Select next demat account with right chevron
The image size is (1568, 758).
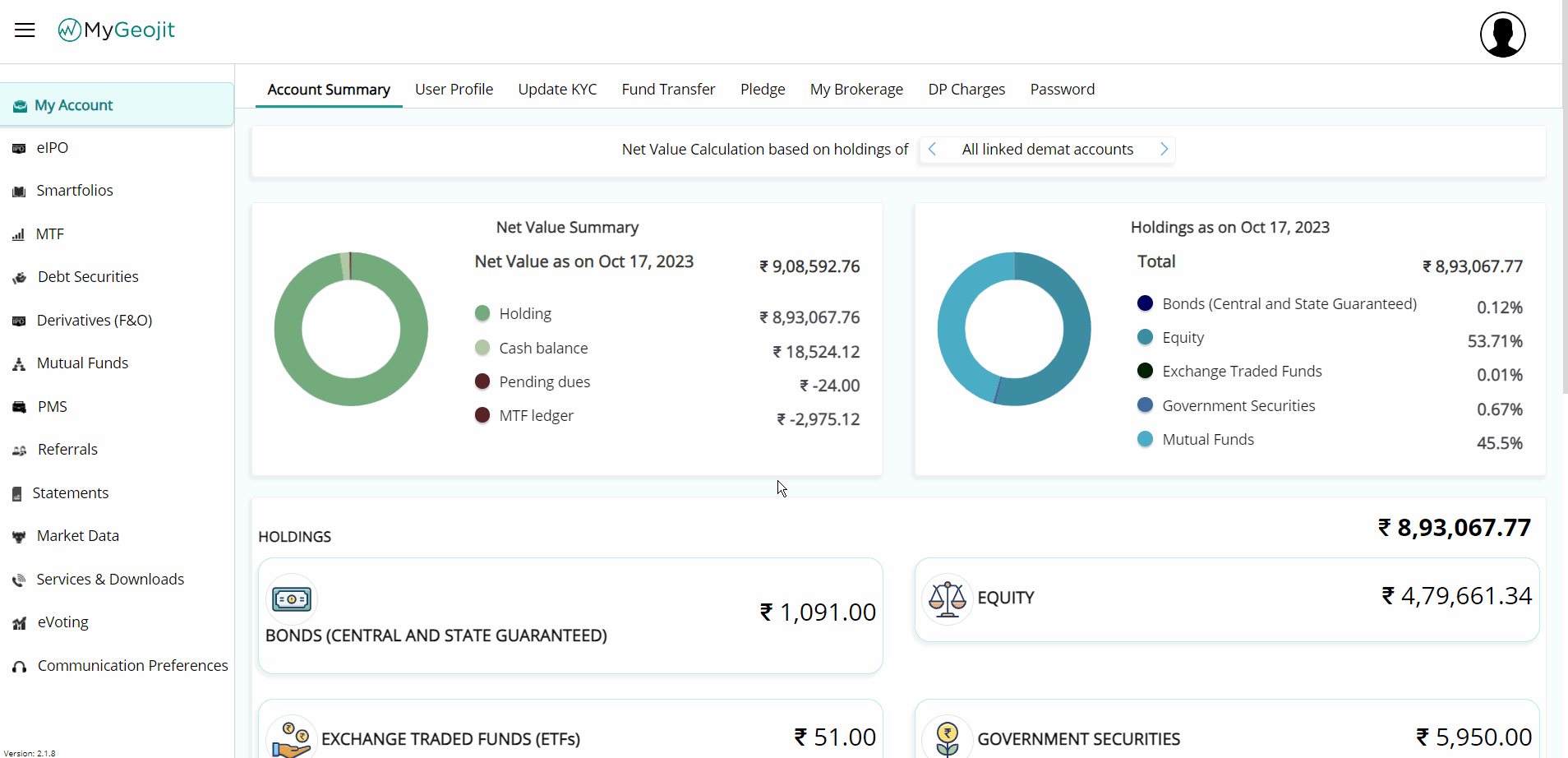coord(1164,150)
